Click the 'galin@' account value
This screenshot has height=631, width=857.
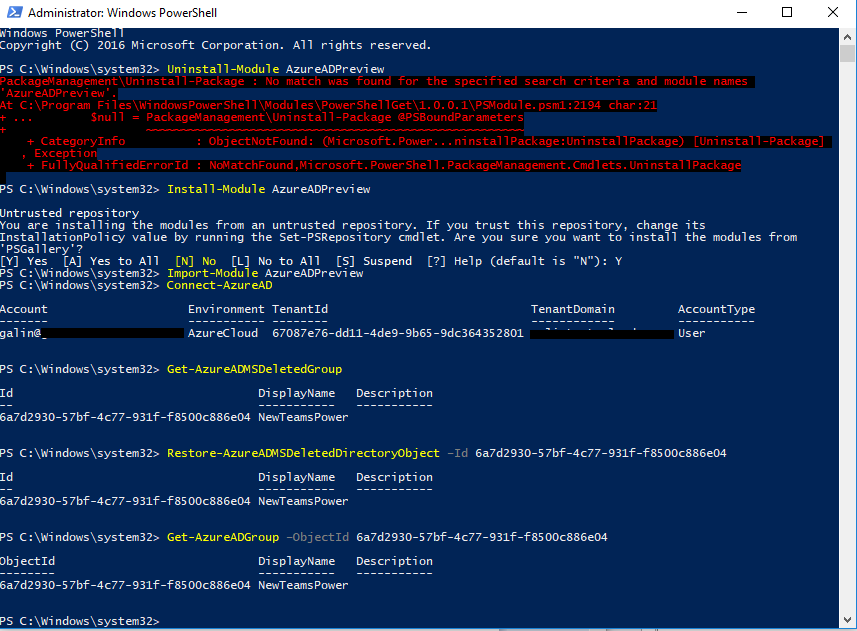click(21, 333)
